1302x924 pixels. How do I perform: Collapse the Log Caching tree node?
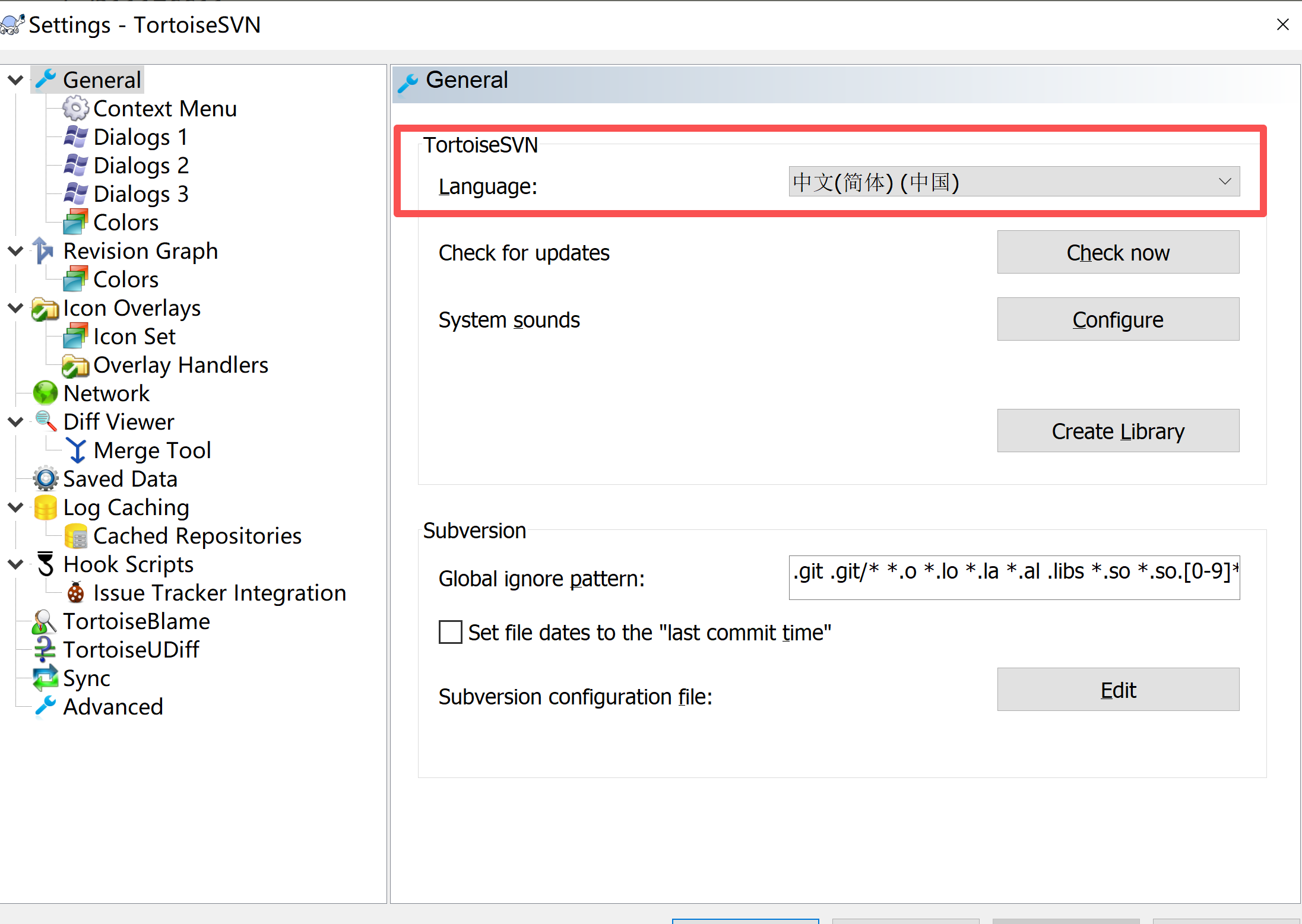click(15, 507)
